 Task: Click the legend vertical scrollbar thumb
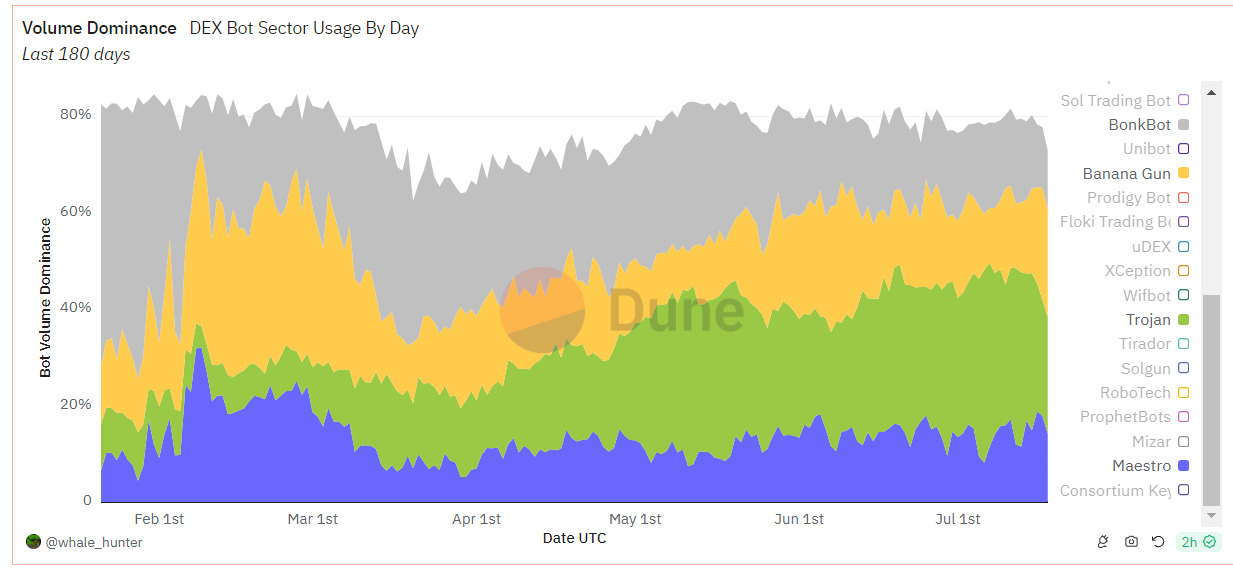click(x=1211, y=400)
